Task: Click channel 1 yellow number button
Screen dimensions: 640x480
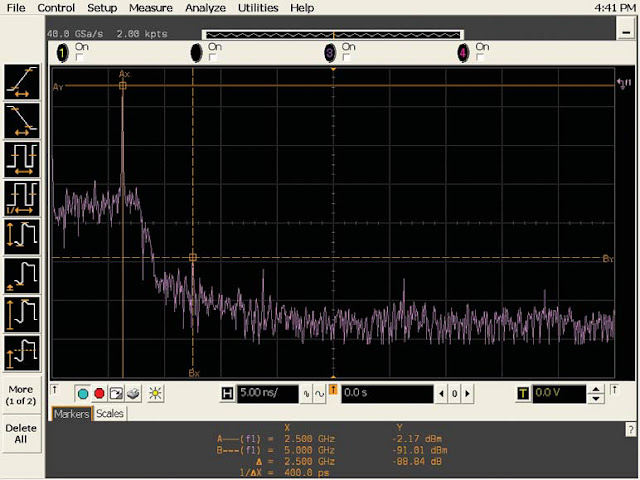Action: point(62,53)
